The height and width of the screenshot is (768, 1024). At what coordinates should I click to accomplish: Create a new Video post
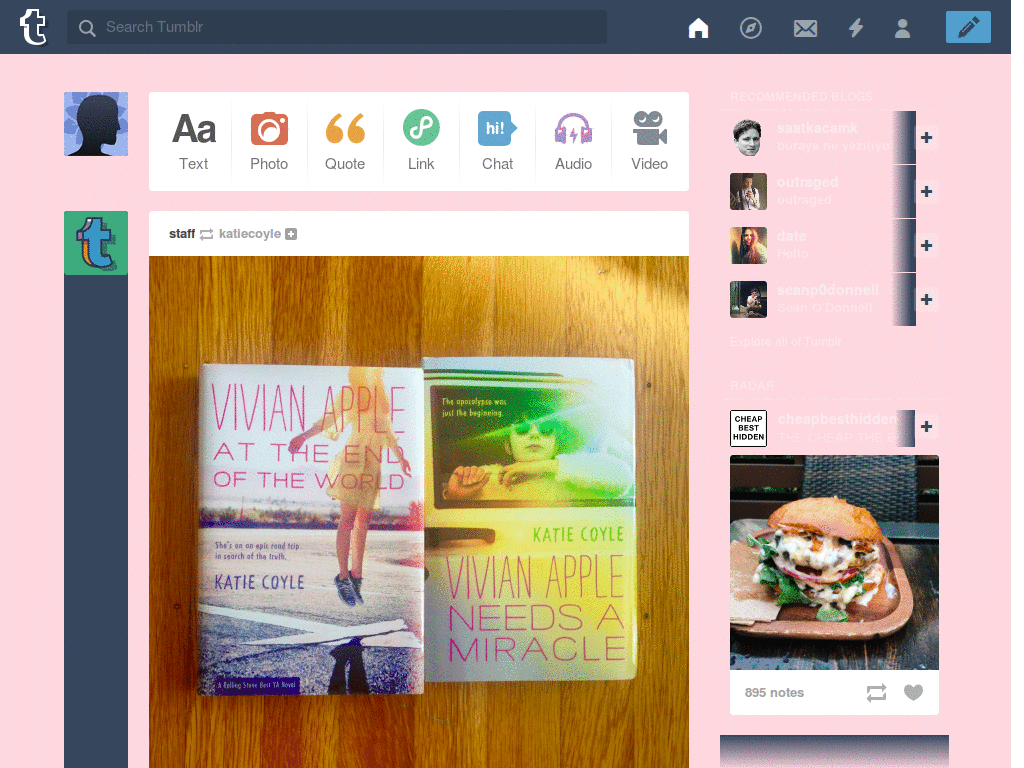649,141
